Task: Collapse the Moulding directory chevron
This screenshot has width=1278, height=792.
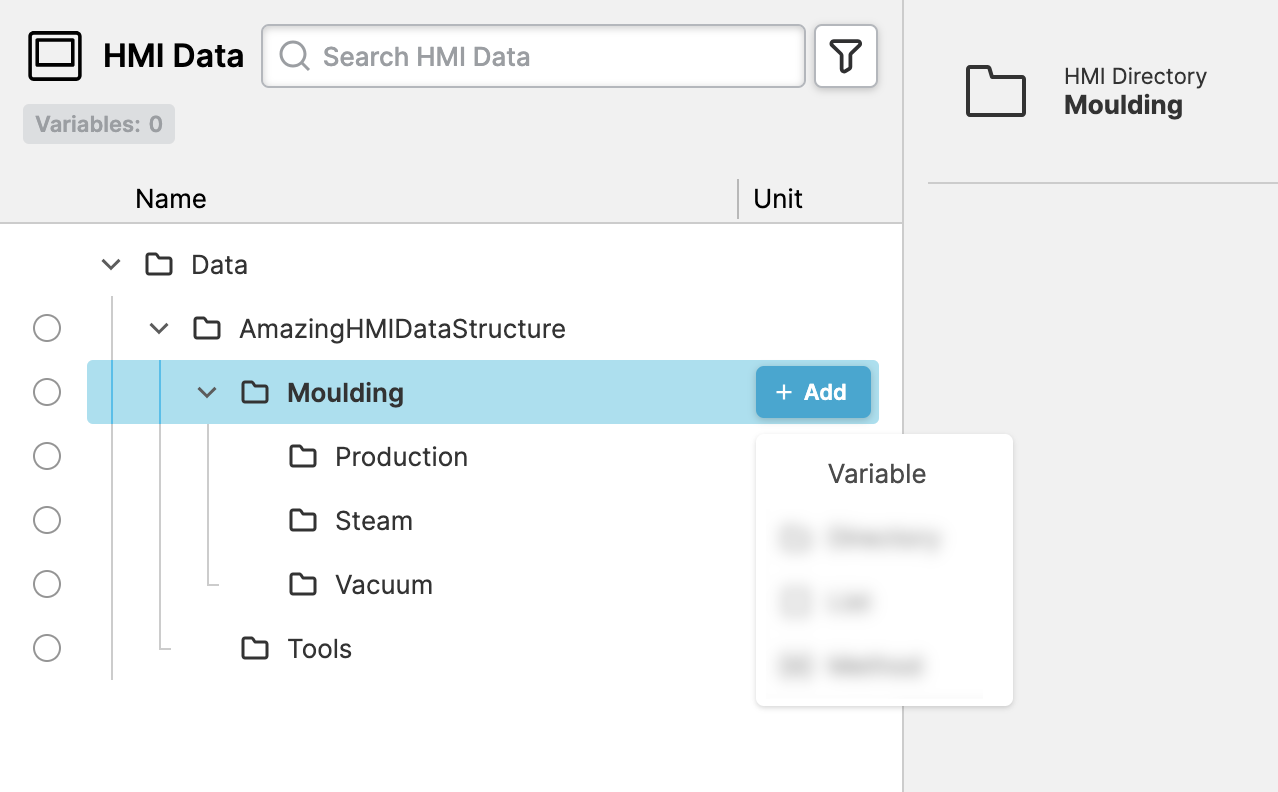Action: (x=207, y=393)
